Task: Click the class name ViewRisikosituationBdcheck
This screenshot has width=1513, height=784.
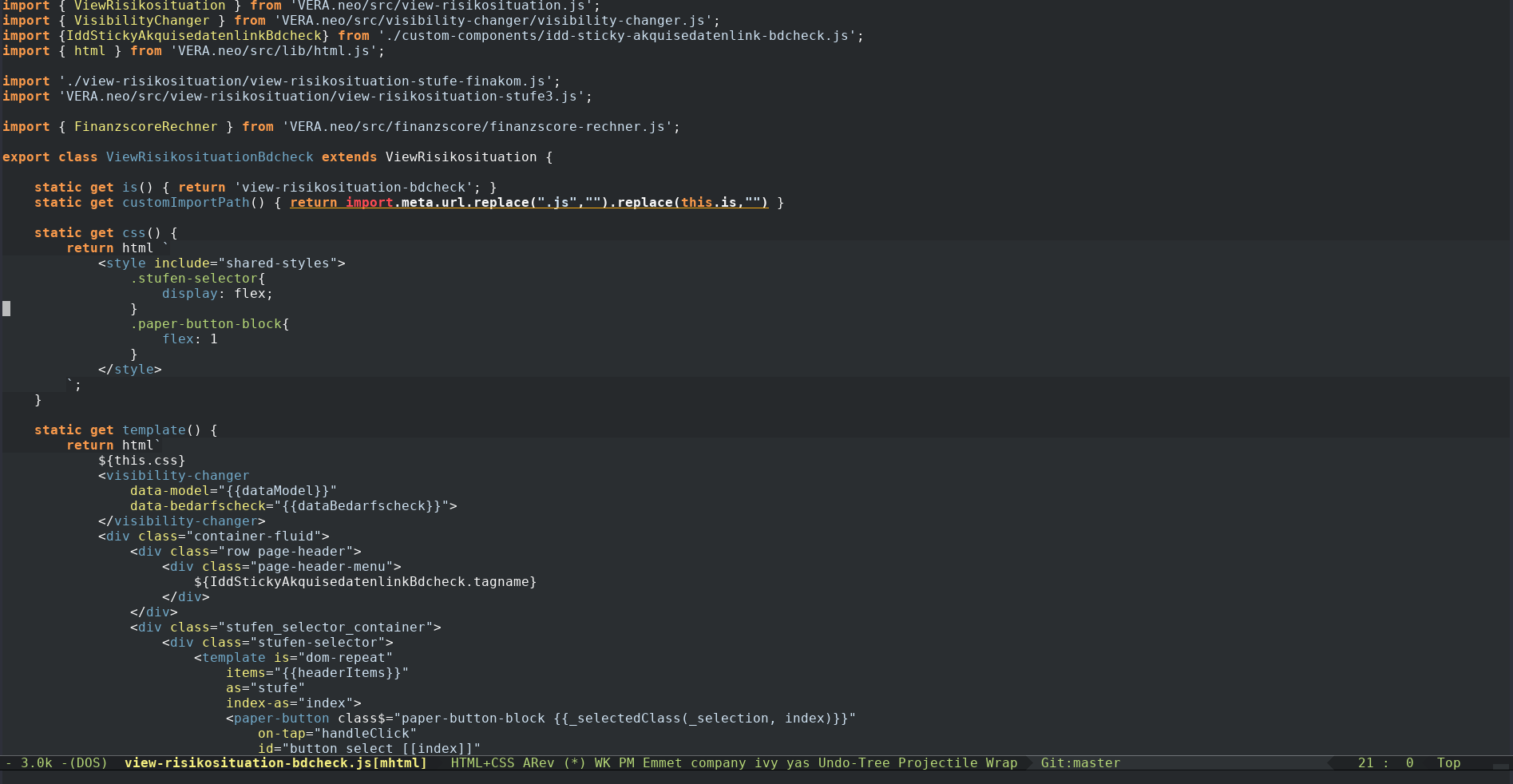Action: [210, 157]
